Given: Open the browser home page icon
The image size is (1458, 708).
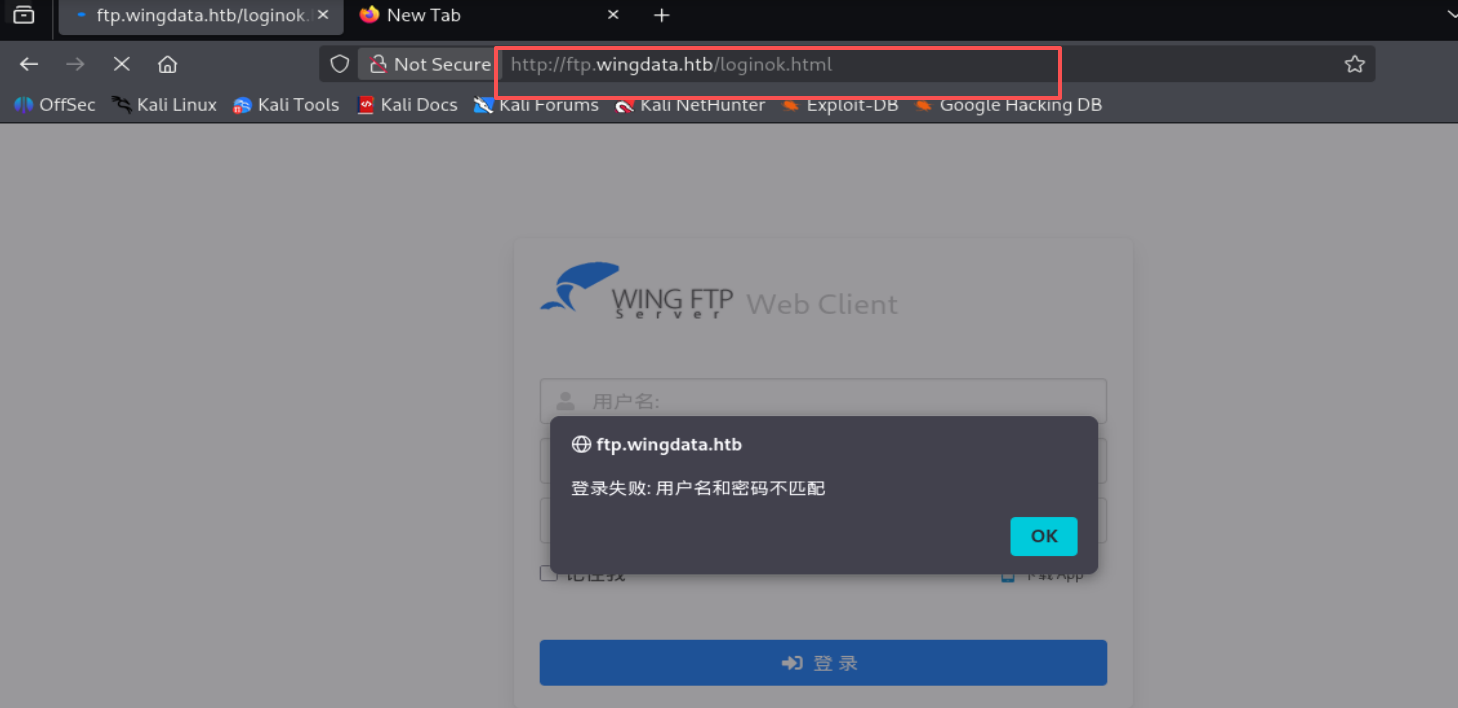Looking at the screenshot, I should pos(168,64).
